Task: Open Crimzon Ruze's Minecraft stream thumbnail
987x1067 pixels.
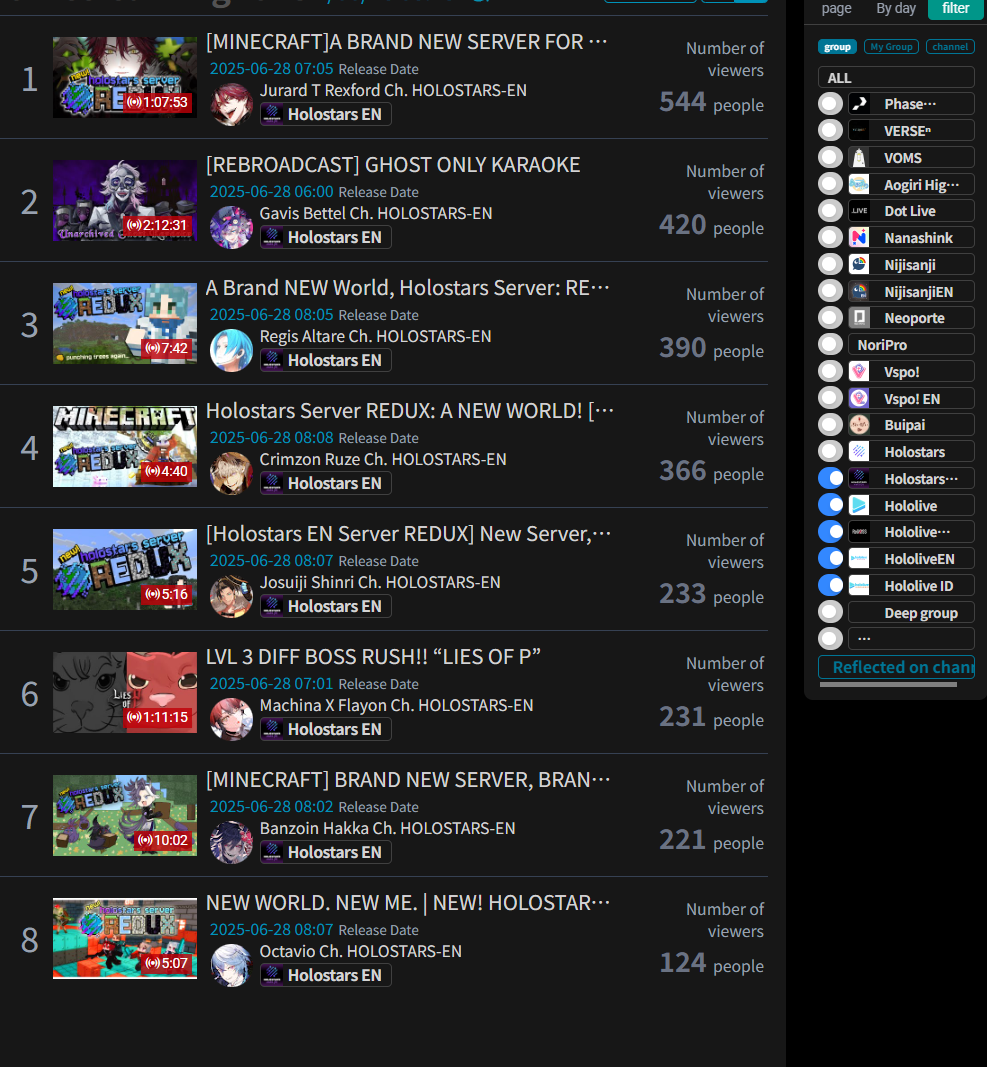Action: pyautogui.click(x=125, y=446)
